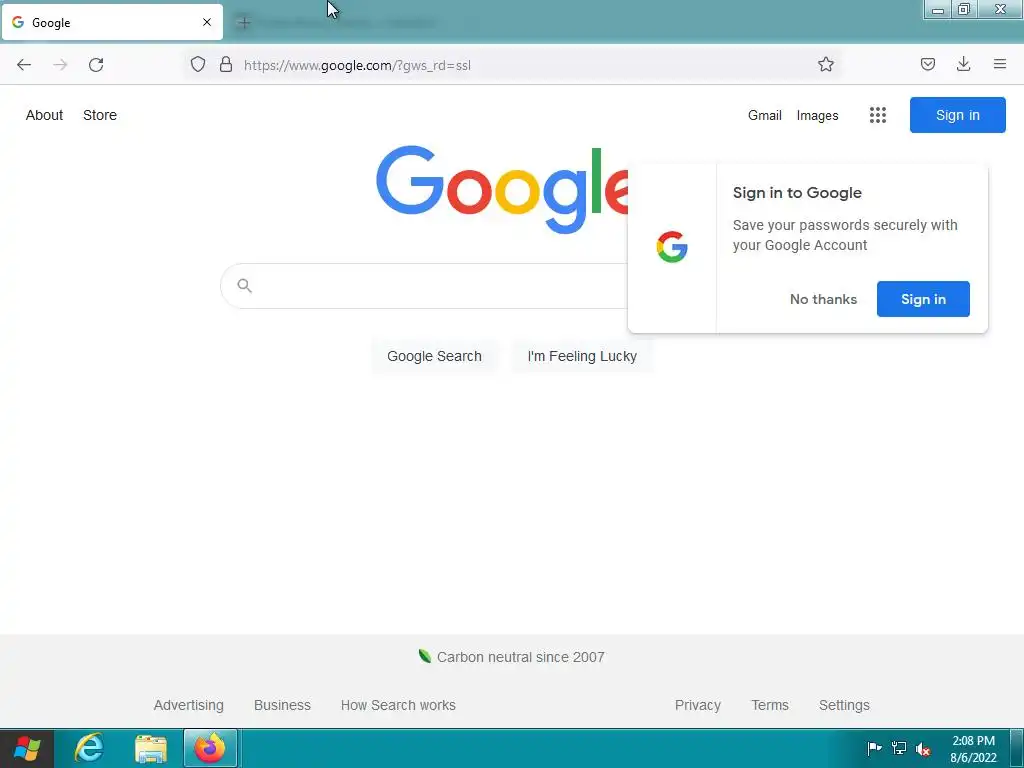
Task: Click the network tray icon
Action: [x=899, y=748]
